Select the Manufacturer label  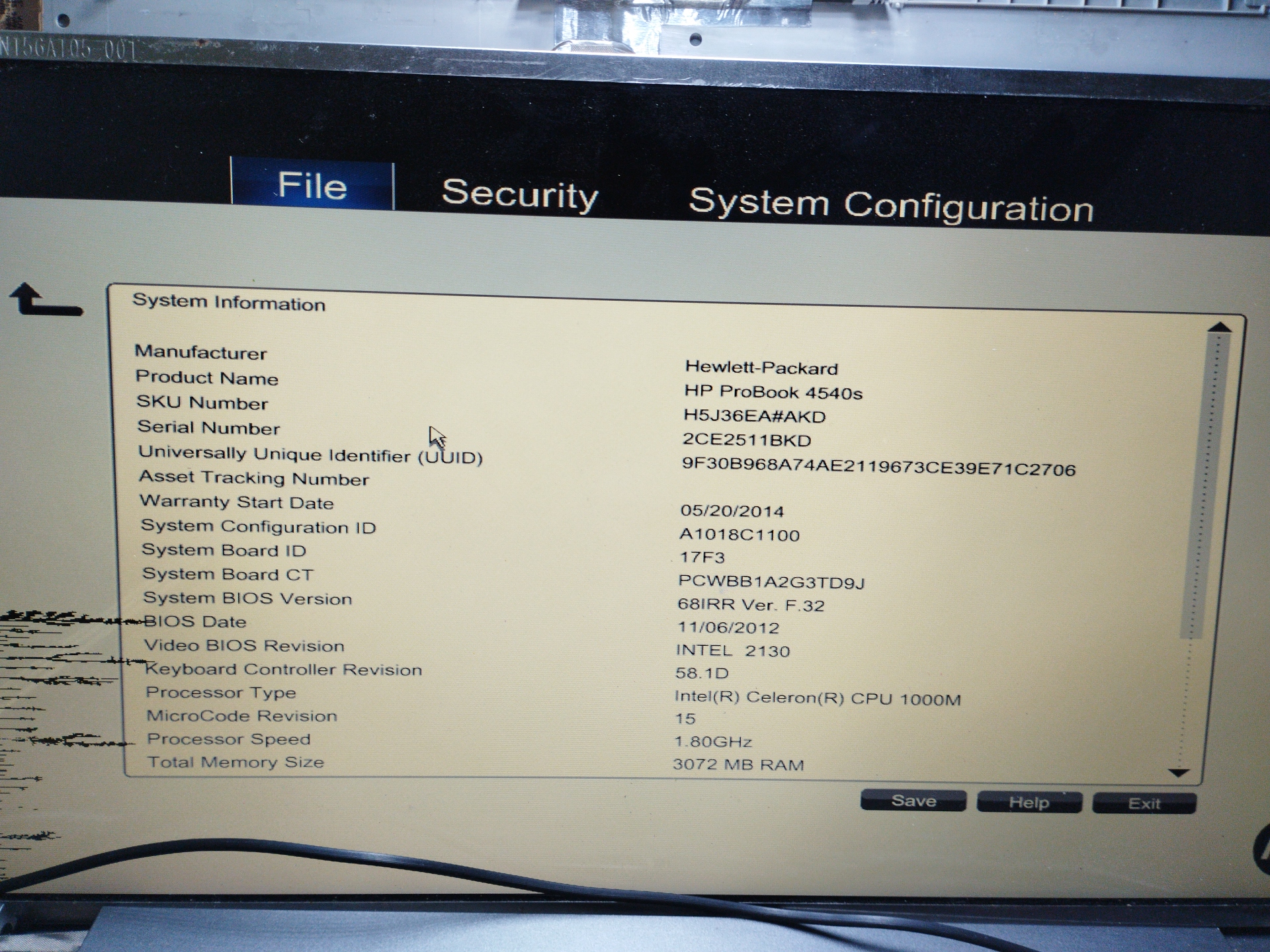pos(201,352)
